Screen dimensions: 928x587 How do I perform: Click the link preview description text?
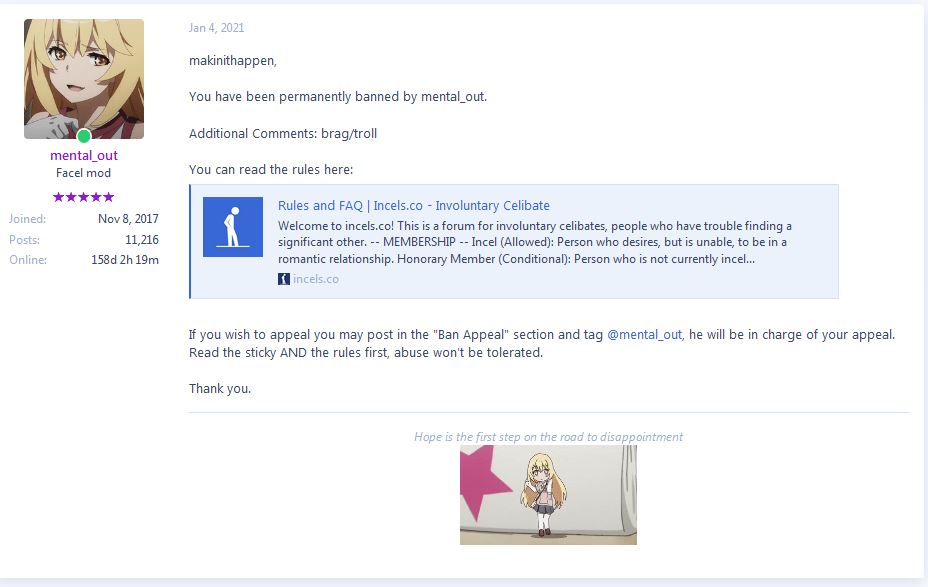point(534,242)
